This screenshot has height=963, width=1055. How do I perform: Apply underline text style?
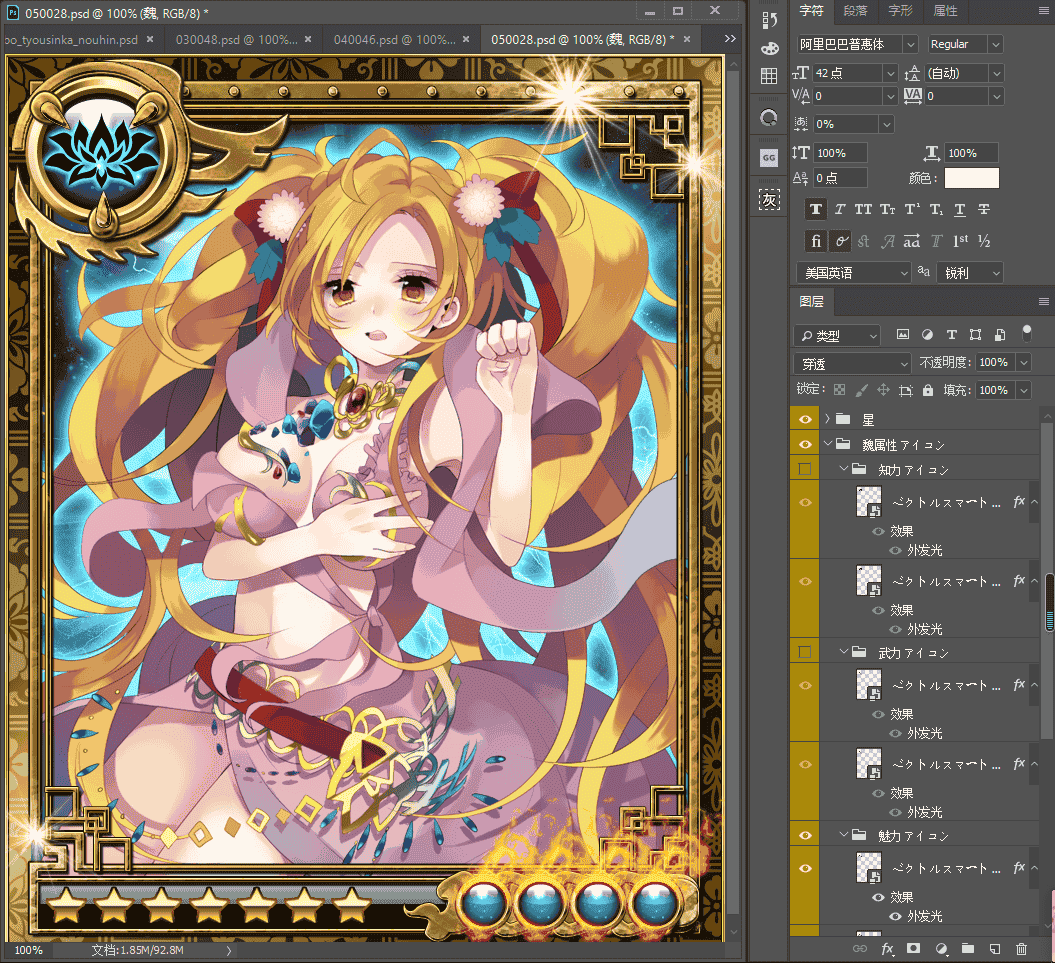click(x=960, y=209)
